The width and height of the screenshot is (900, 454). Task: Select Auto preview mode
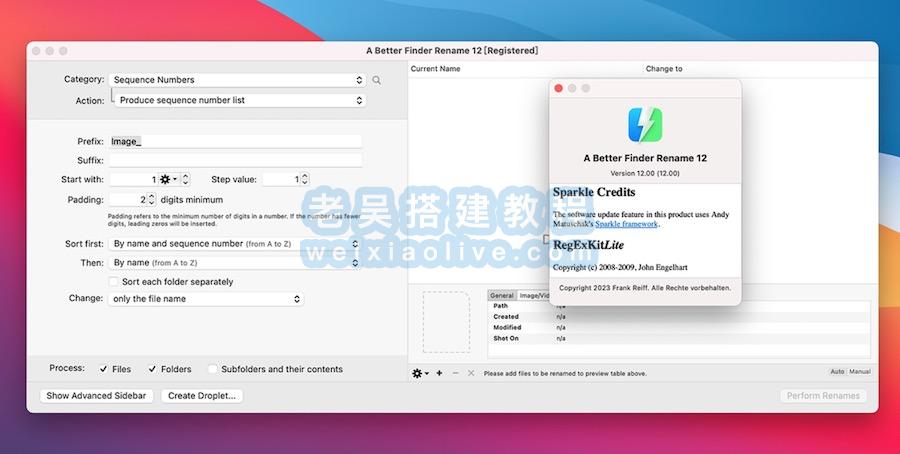click(x=837, y=372)
